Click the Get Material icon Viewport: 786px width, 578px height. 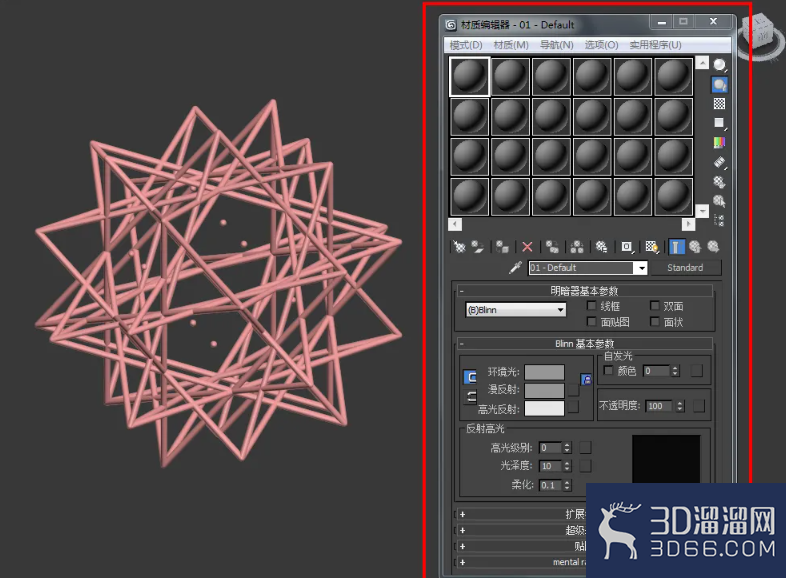tap(459, 247)
